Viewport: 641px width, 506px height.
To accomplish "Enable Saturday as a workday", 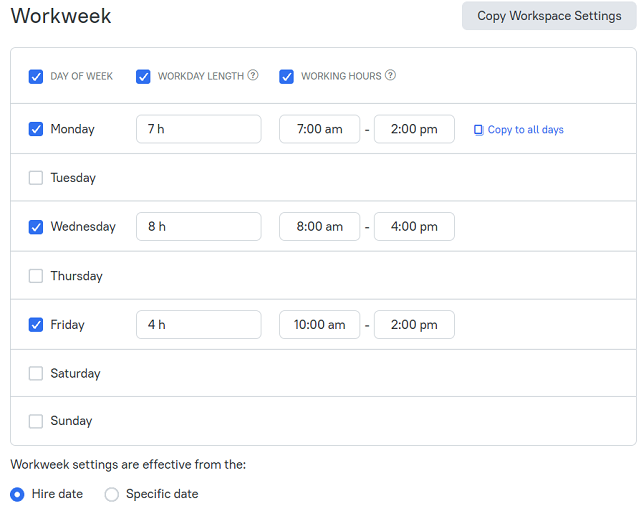I will tap(36, 373).
